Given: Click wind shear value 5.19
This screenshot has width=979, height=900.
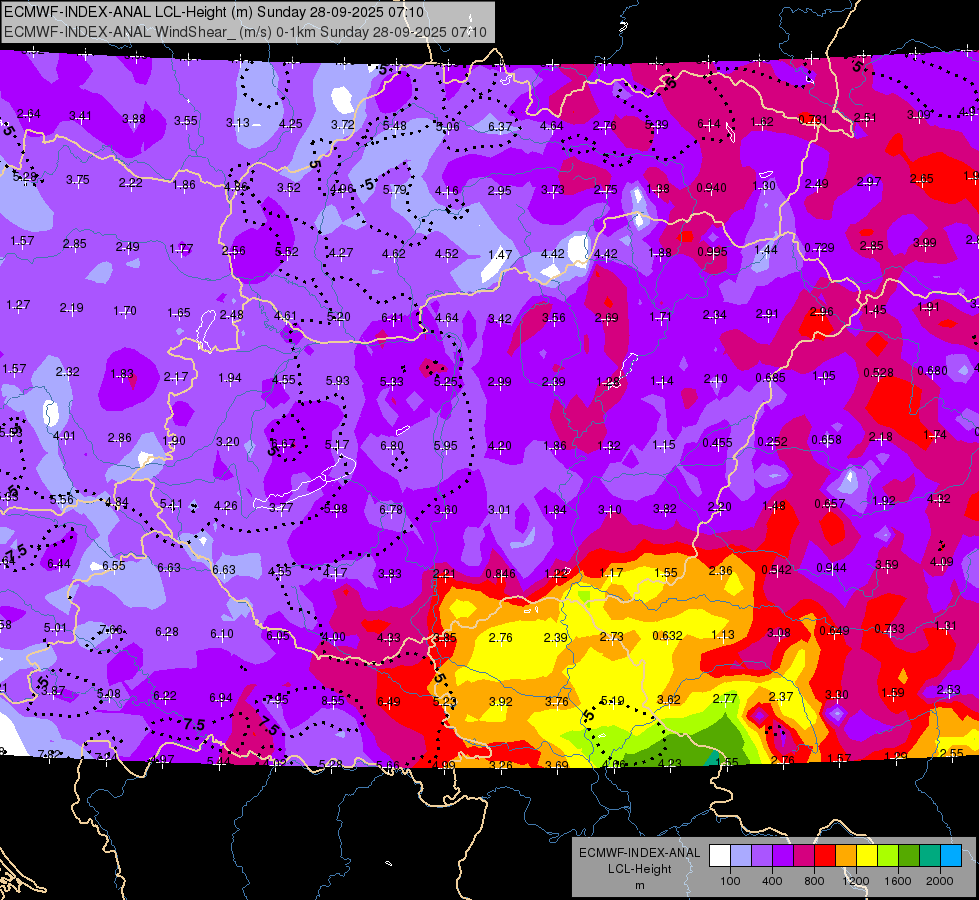Looking at the screenshot, I should pos(612,701).
